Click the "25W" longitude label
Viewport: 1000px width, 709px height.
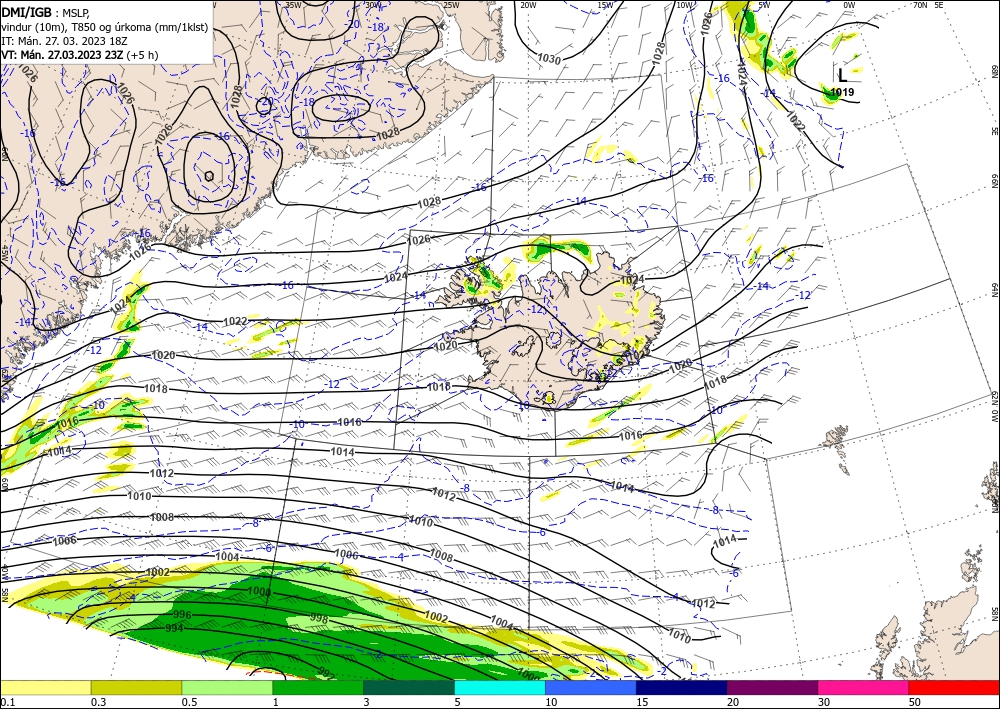pyautogui.click(x=451, y=5)
